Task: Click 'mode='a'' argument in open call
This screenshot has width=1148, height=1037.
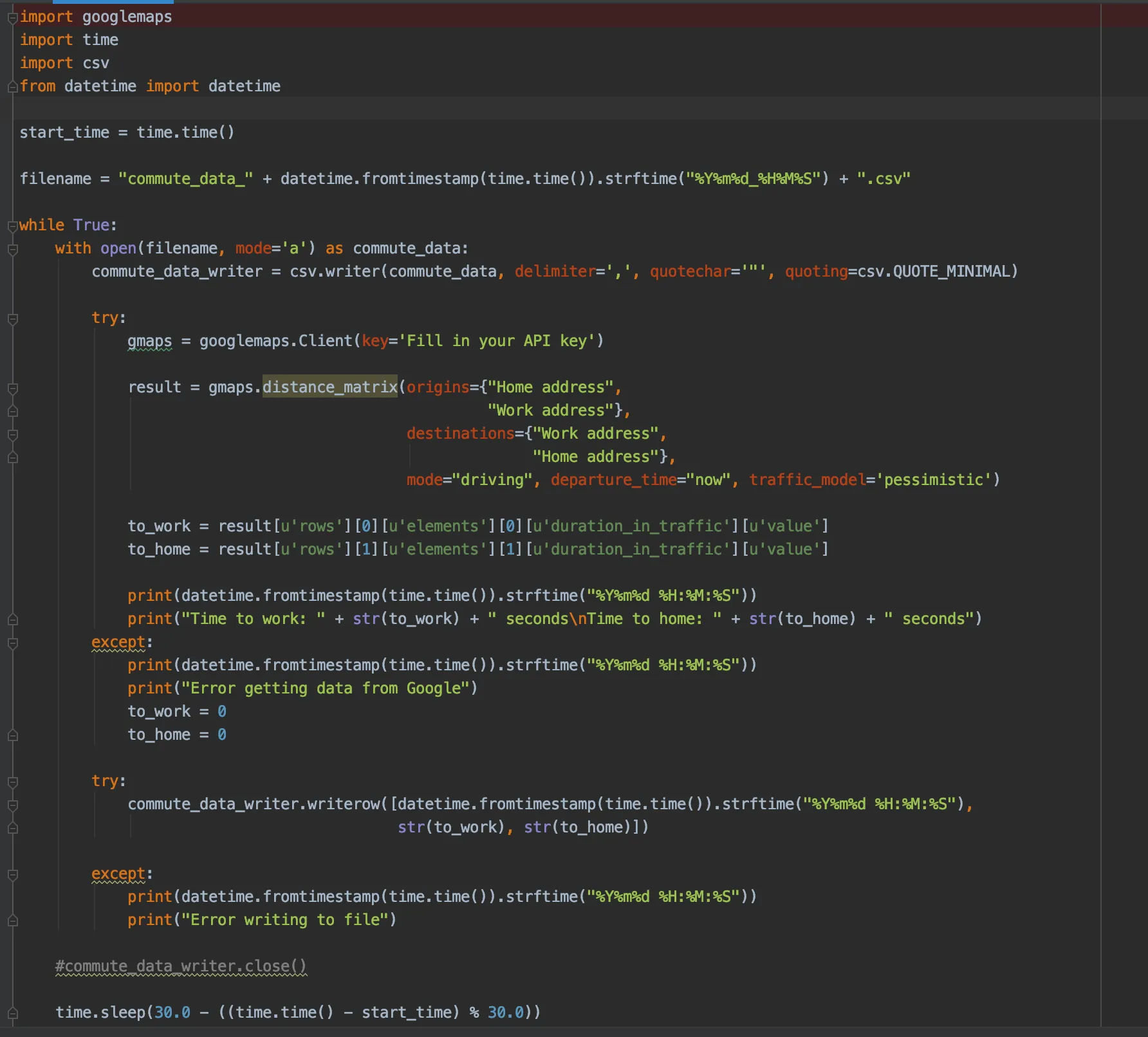Action: [x=271, y=248]
